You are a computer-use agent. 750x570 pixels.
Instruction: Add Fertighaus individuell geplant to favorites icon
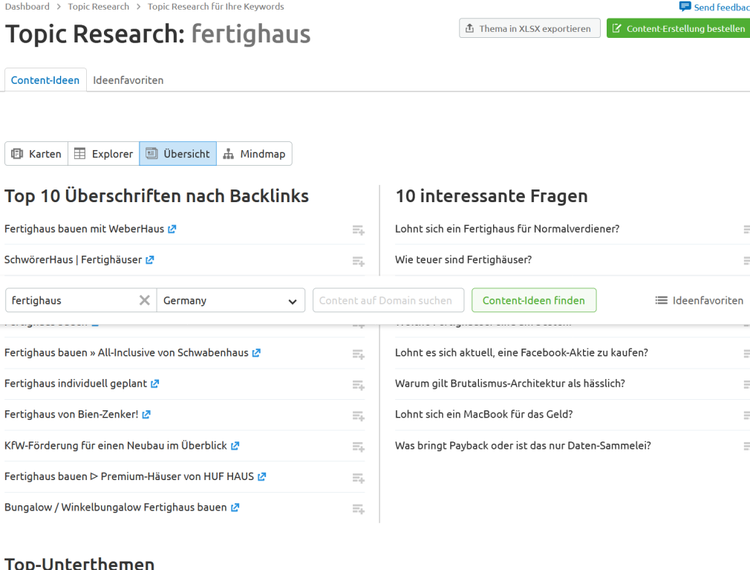coord(358,385)
